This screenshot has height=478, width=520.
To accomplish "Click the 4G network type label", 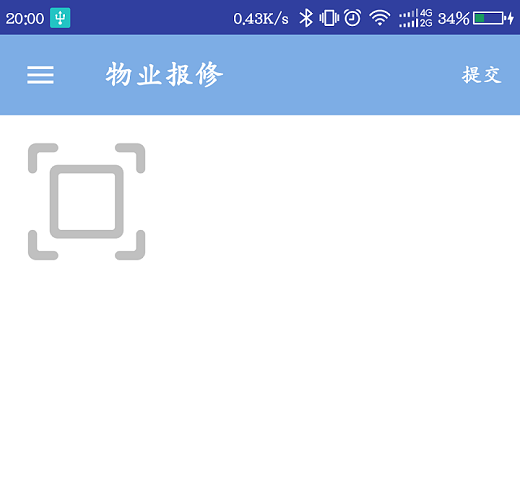I will (426, 13).
